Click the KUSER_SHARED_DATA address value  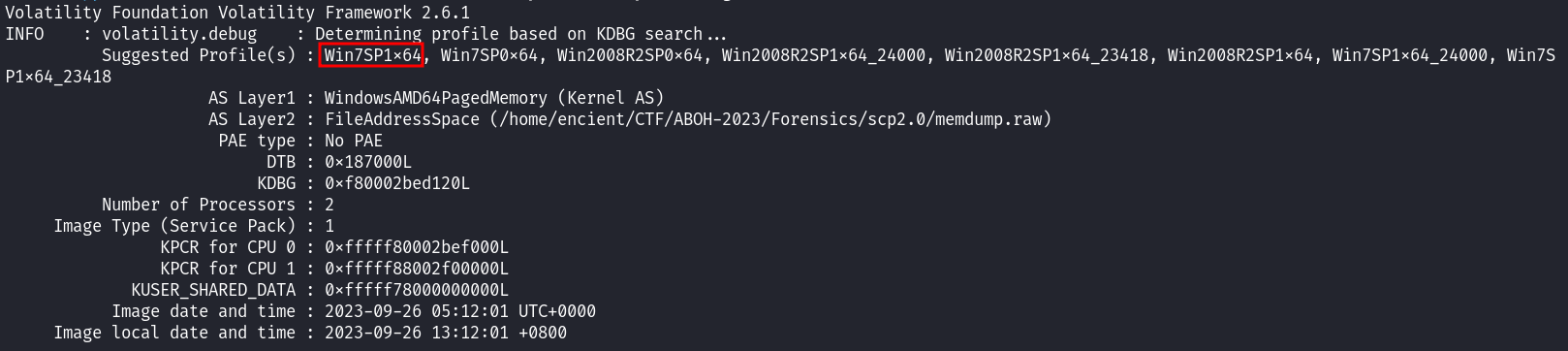click(x=417, y=290)
